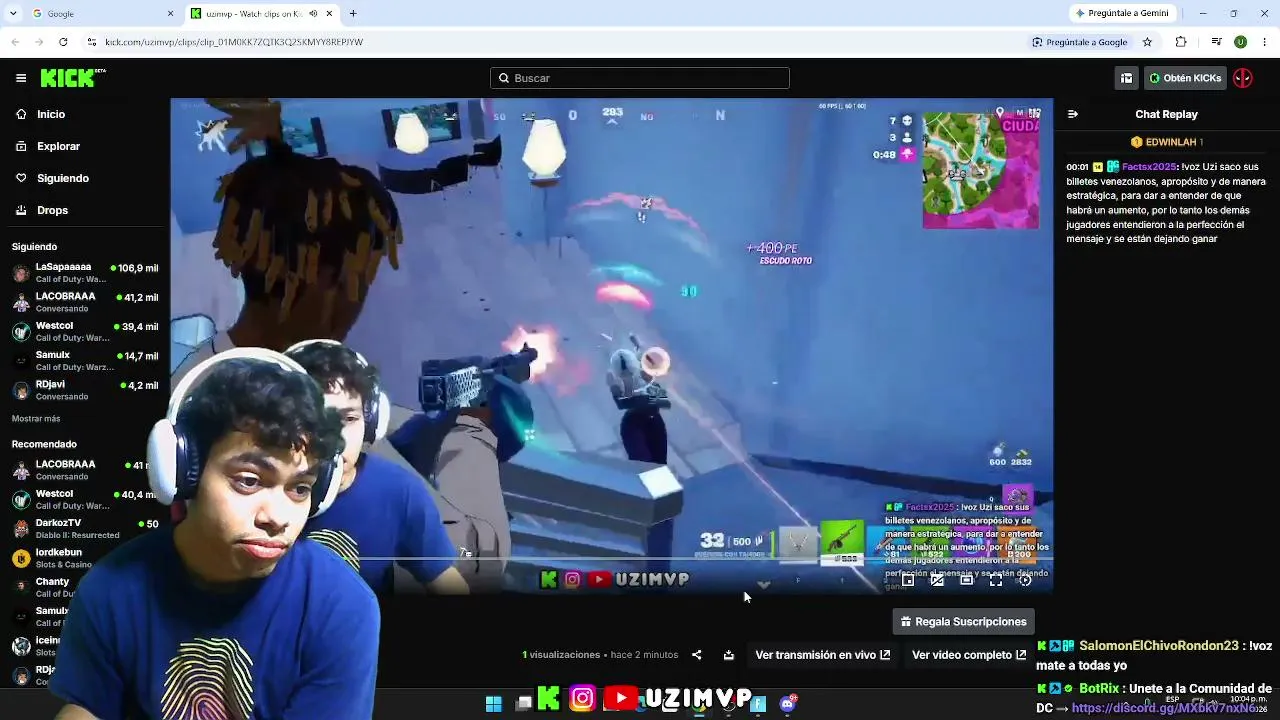Open a new browser tab
1280x720 pixels.
tap(353, 14)
